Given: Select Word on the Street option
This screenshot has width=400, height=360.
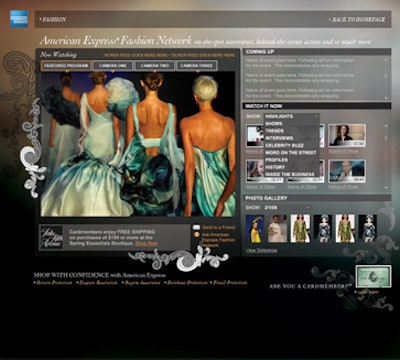Looking at the screenshot, I should pyautogui.click(x=290, y=153).
